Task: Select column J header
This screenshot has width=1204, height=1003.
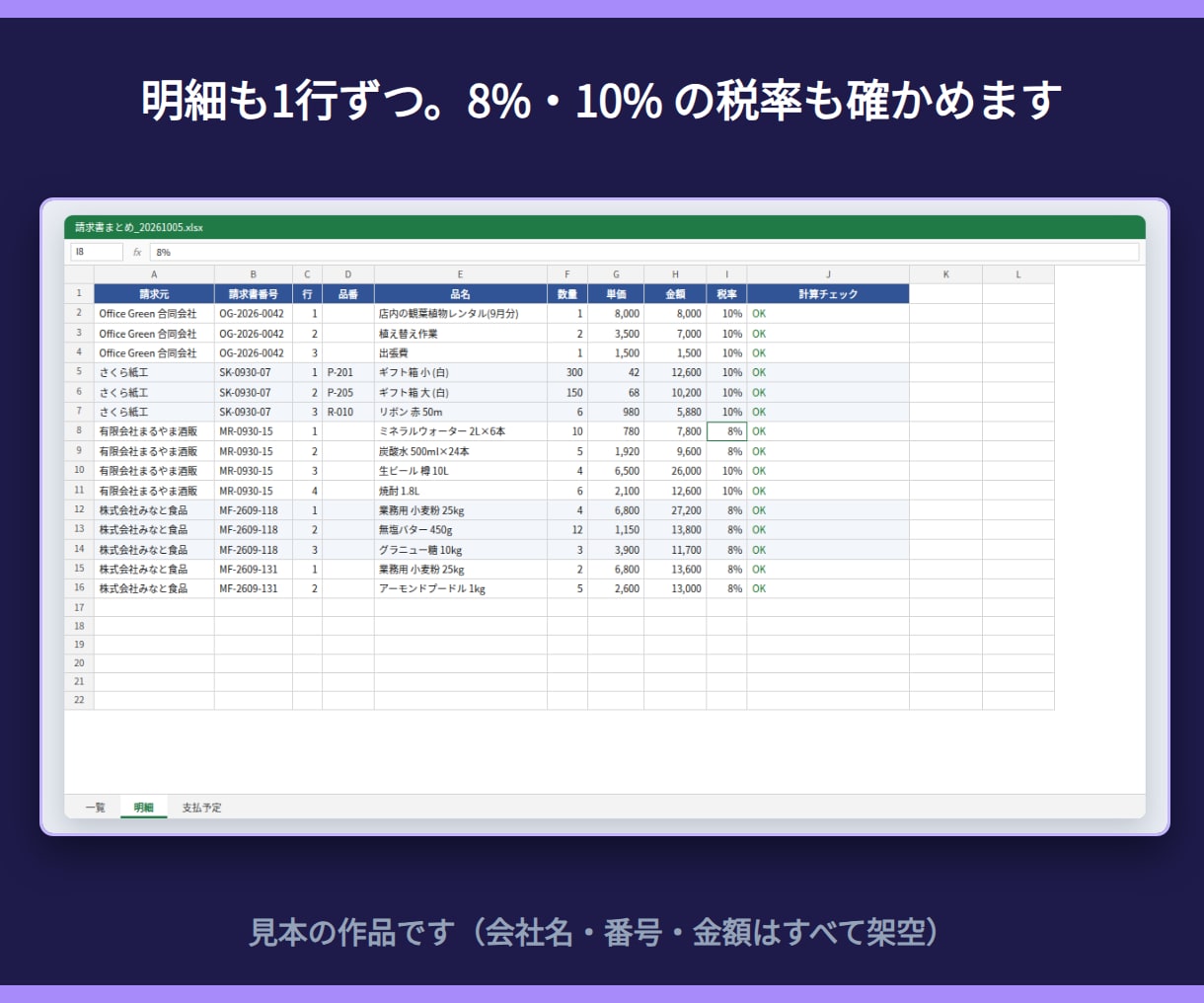Action: coord(828,274)
